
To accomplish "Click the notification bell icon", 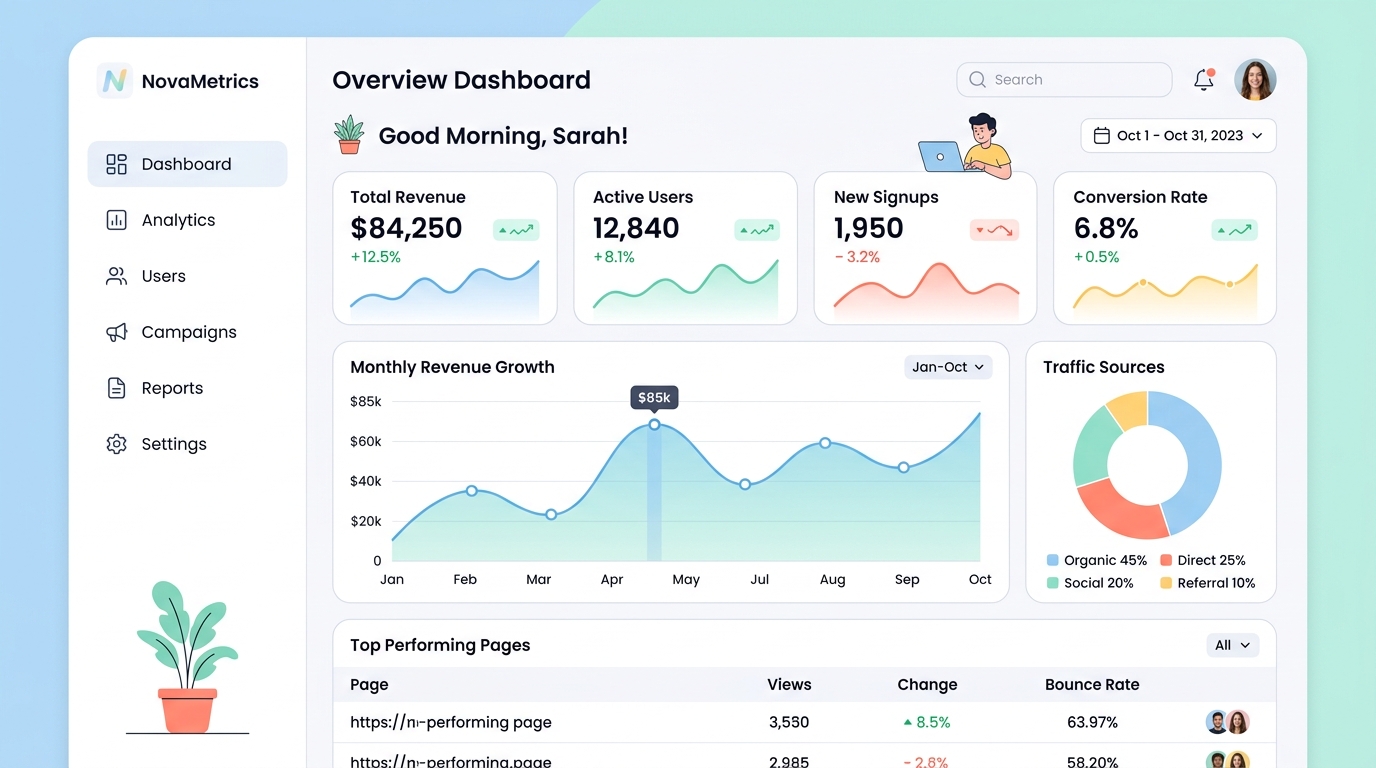I will click(1204, 80).
